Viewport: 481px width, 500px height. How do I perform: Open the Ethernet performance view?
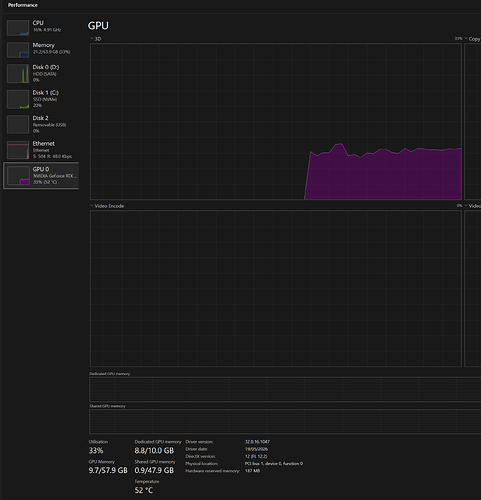41,150
